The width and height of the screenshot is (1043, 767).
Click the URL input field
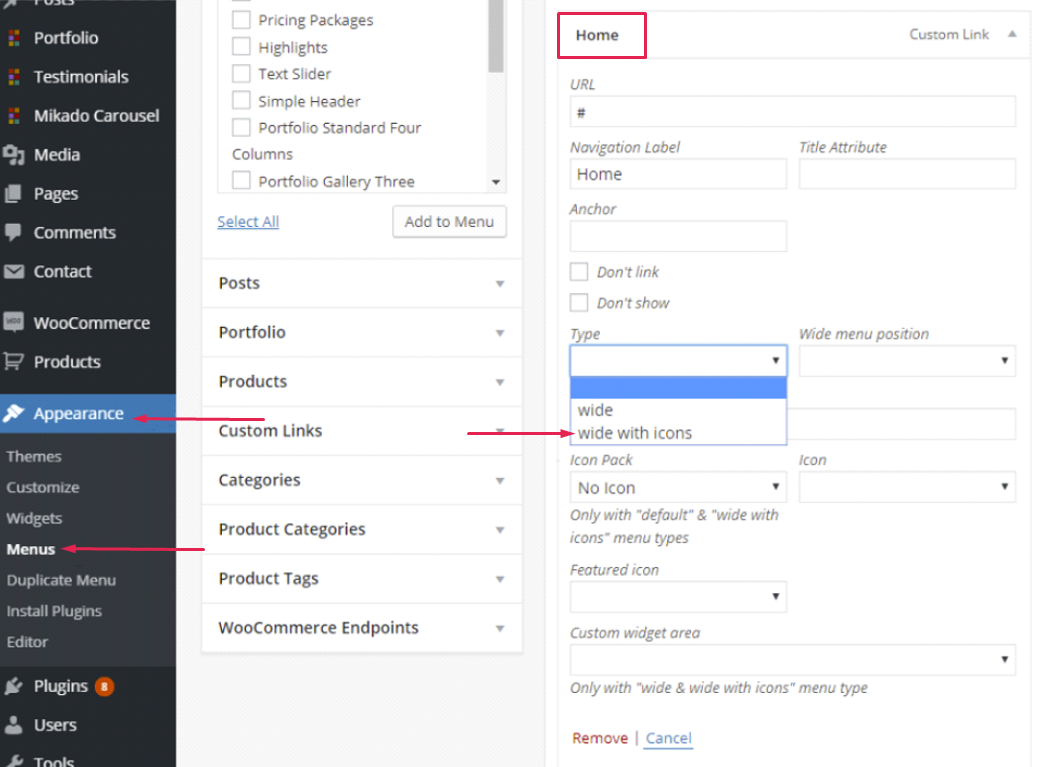[793, 112]
